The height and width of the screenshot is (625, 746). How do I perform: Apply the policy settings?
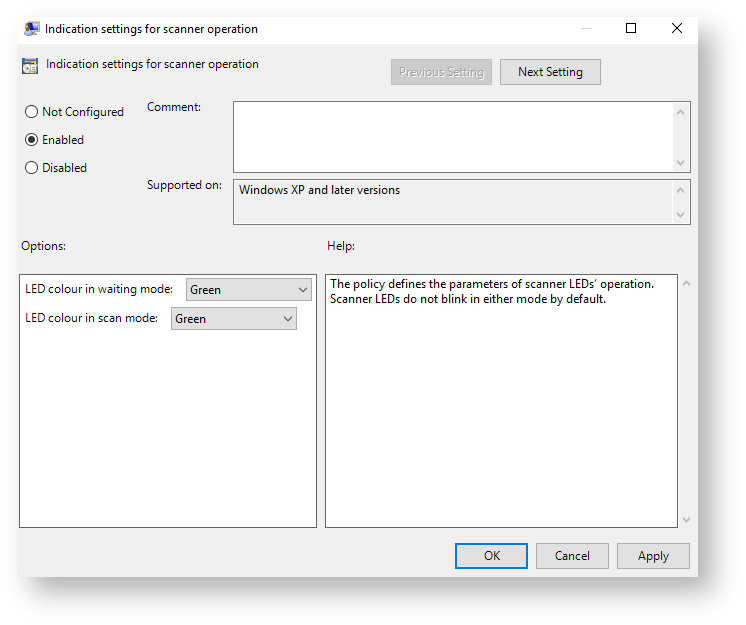point(653,556)
